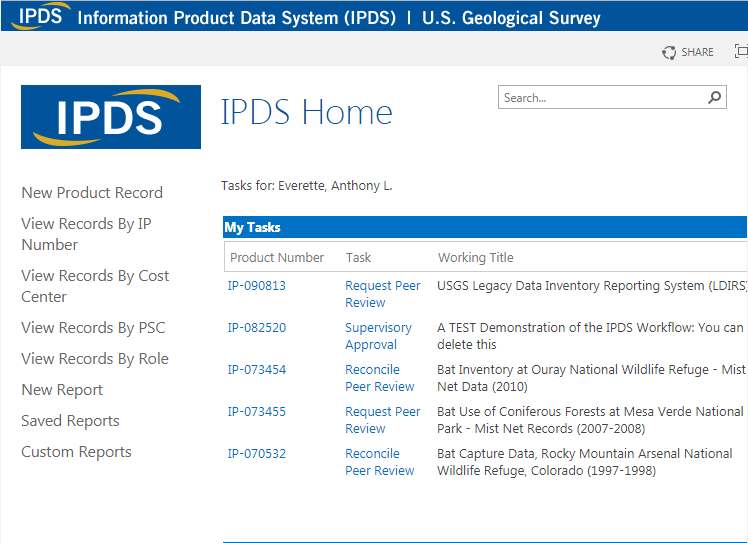Select View Records By Cost Center
The image size is (748, 543).
point(95,286)
